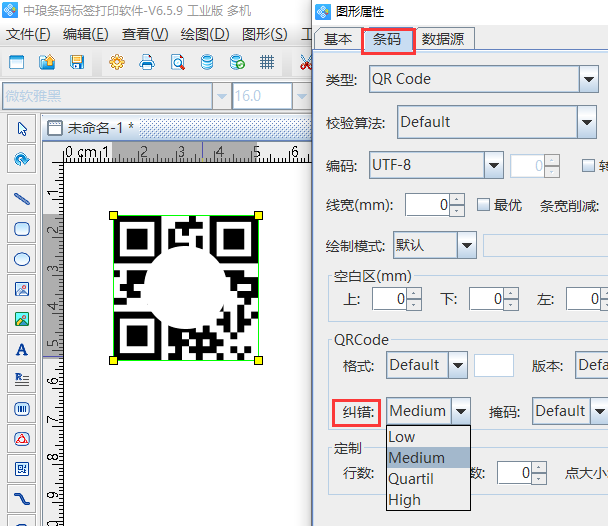
Task: Select the rounded rectangle tool
Action: tap(21, 229)
